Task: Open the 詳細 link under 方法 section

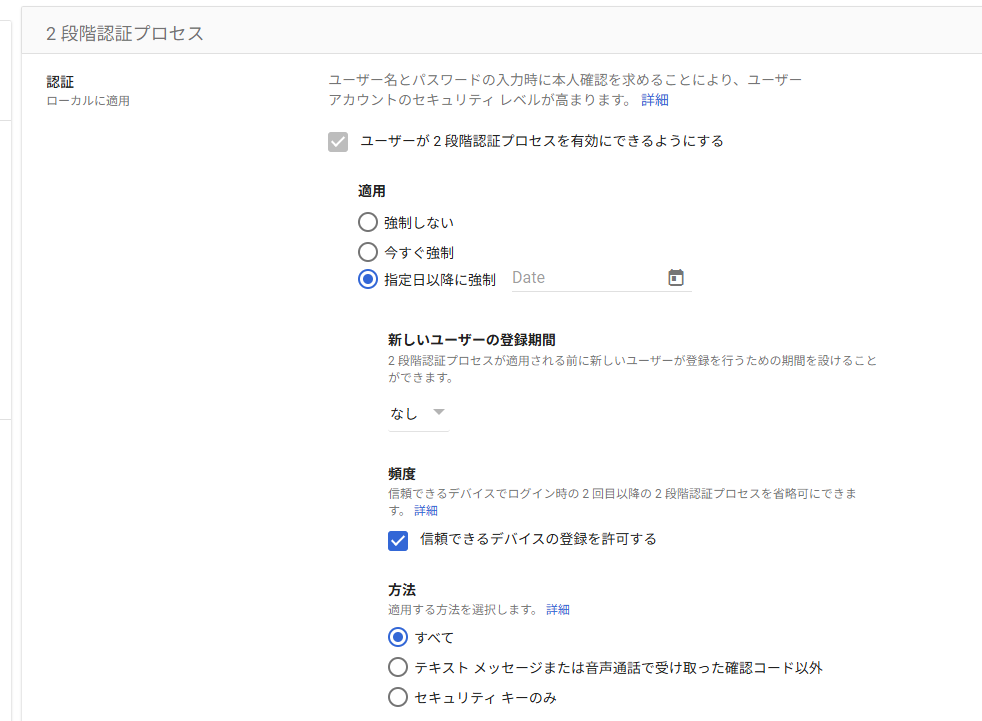Action: click(x=556, y=609)
